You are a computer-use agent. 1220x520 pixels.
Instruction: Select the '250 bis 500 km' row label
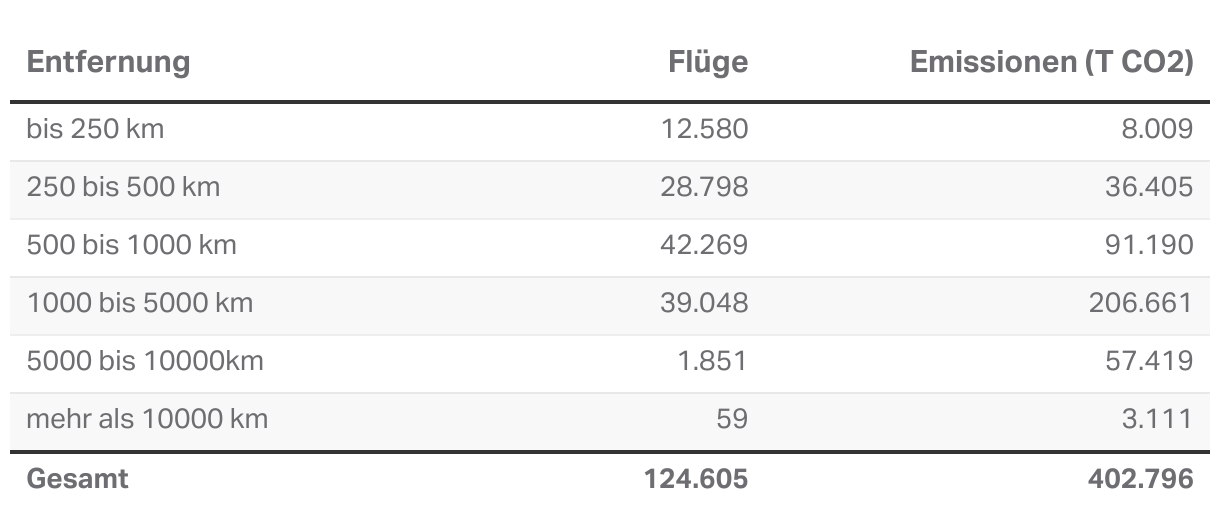123,187
